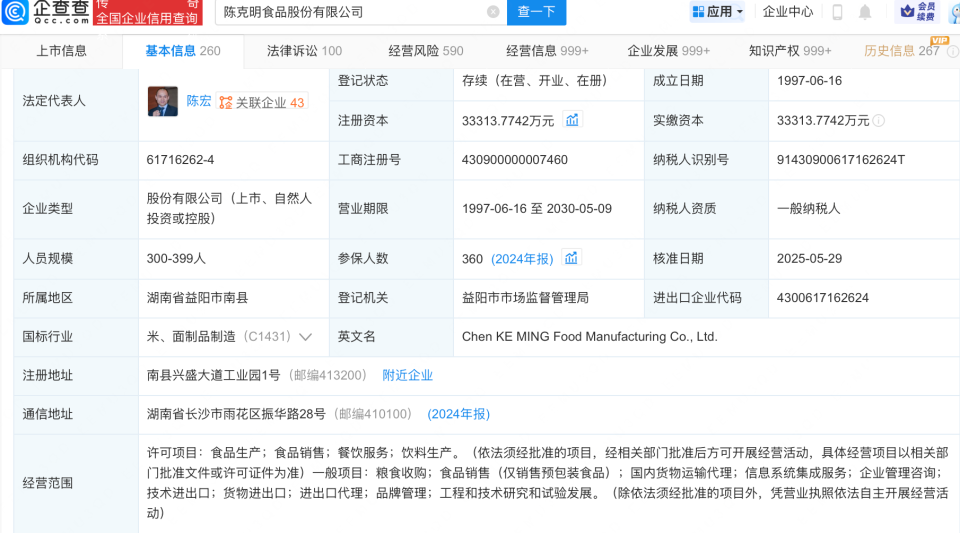Screen dimensions: 960x533
Task: Open legal representative 陈宏 profile link
Action: pyautogui.click(x=198, y=102)
